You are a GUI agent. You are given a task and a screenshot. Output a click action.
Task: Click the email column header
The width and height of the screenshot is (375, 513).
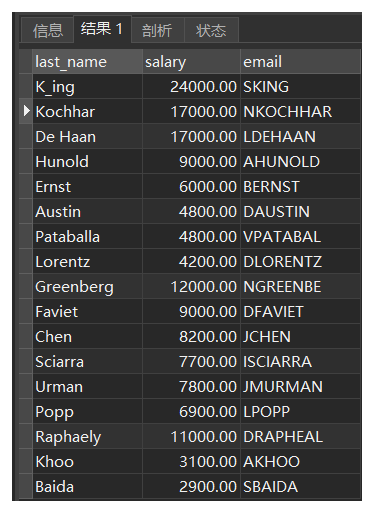click(300, 62)
